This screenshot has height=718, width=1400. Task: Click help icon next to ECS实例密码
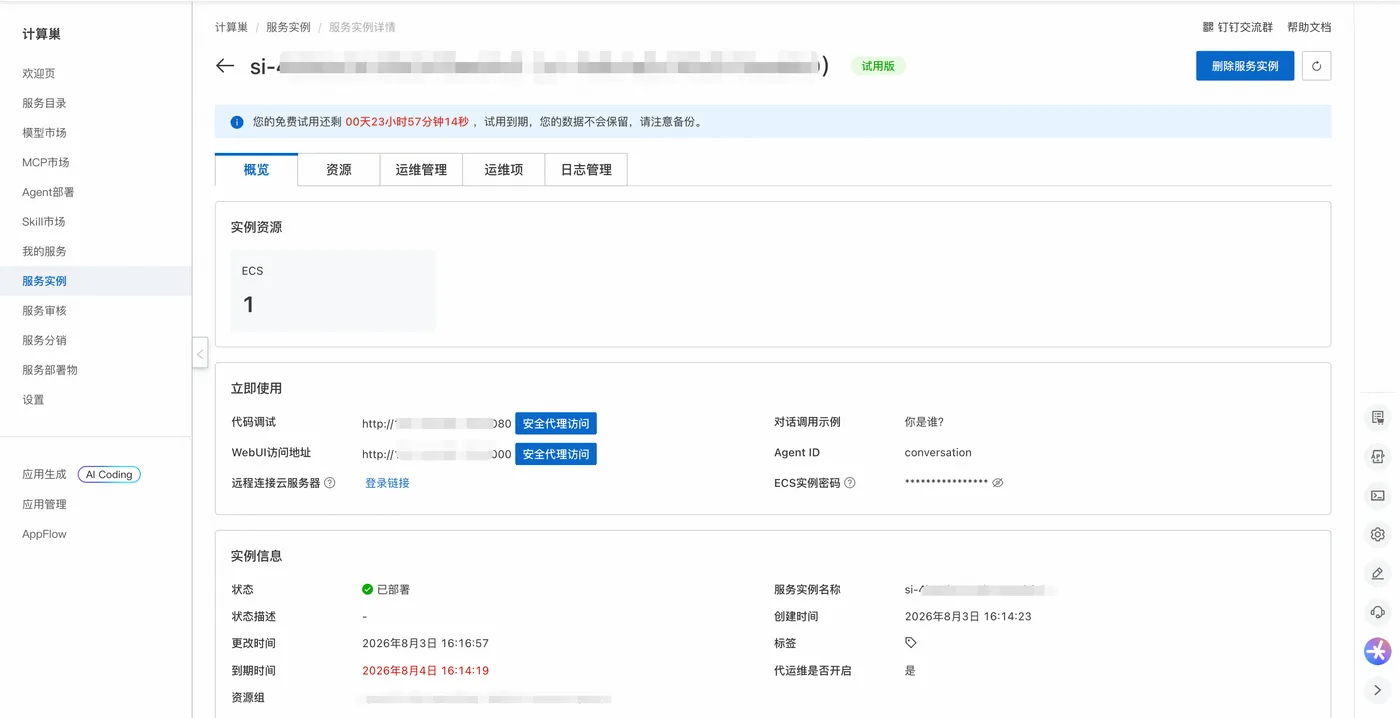point(850,483)
